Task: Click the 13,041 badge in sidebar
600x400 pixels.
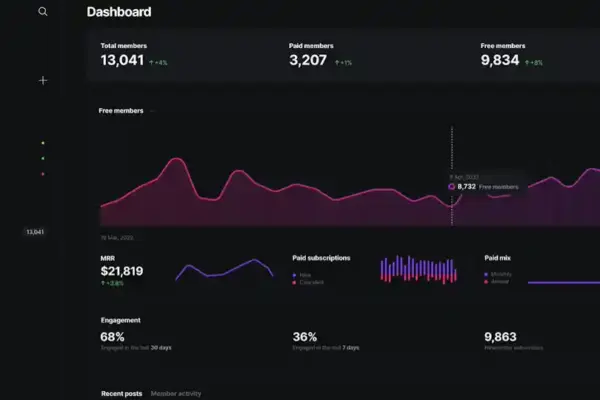Action: [x=35, y=232]
